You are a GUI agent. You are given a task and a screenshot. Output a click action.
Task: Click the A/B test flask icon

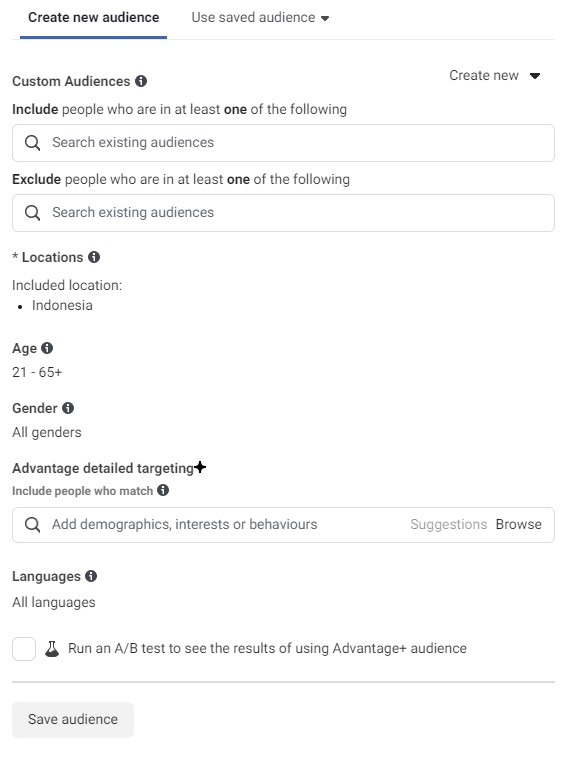[52, 648]
